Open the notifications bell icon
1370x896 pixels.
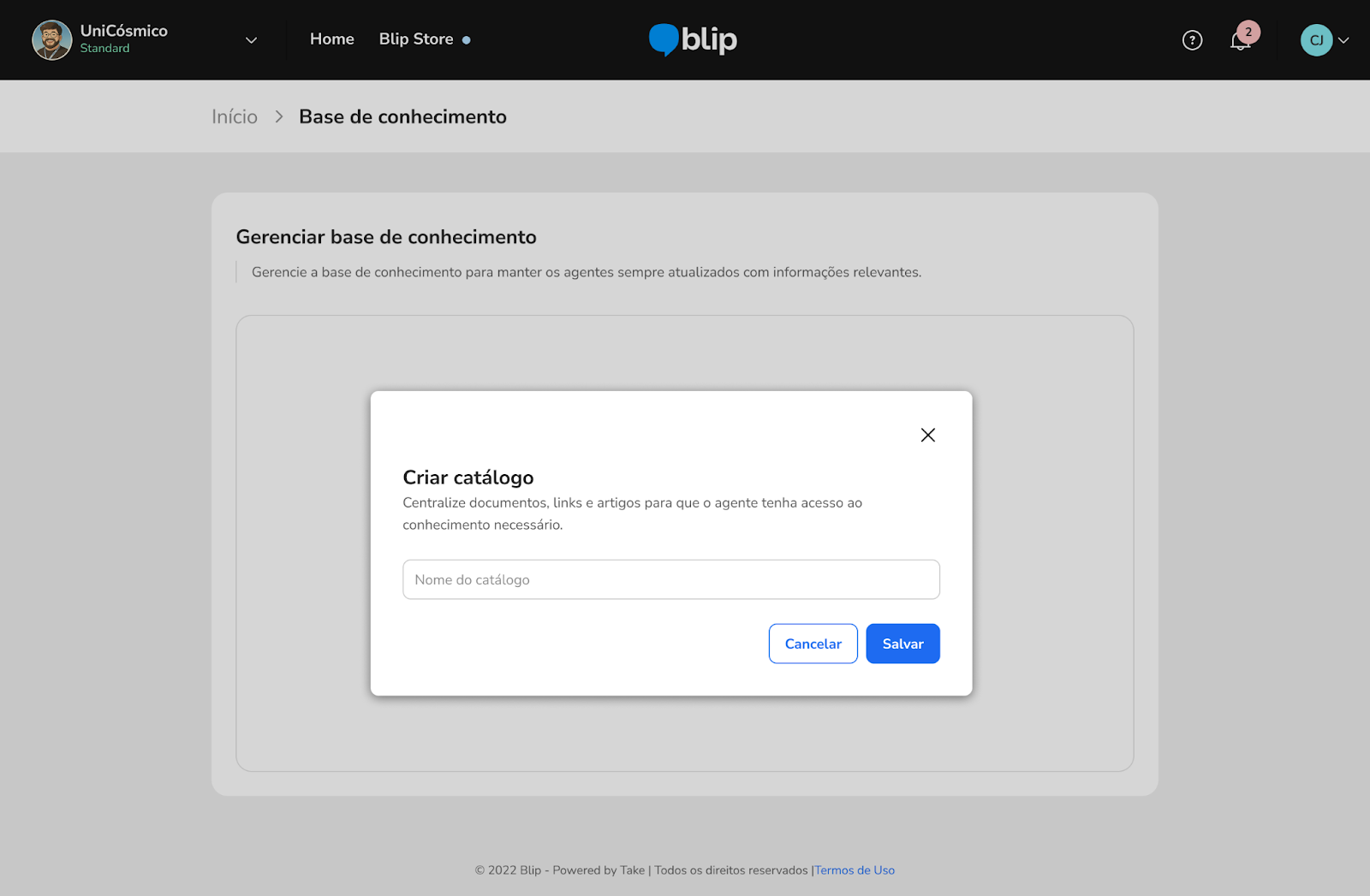1239,41
